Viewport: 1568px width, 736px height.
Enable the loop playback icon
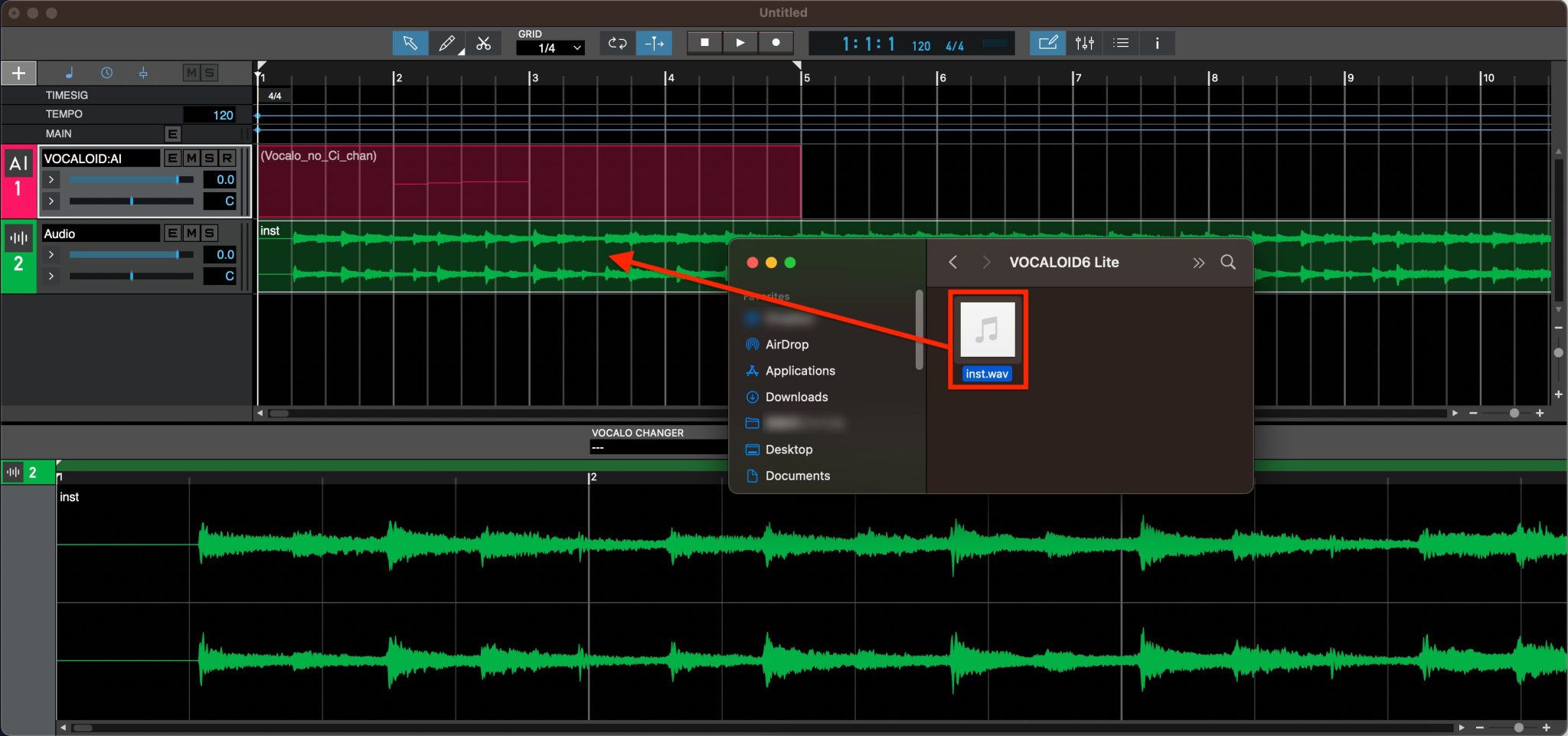point(616,43)
